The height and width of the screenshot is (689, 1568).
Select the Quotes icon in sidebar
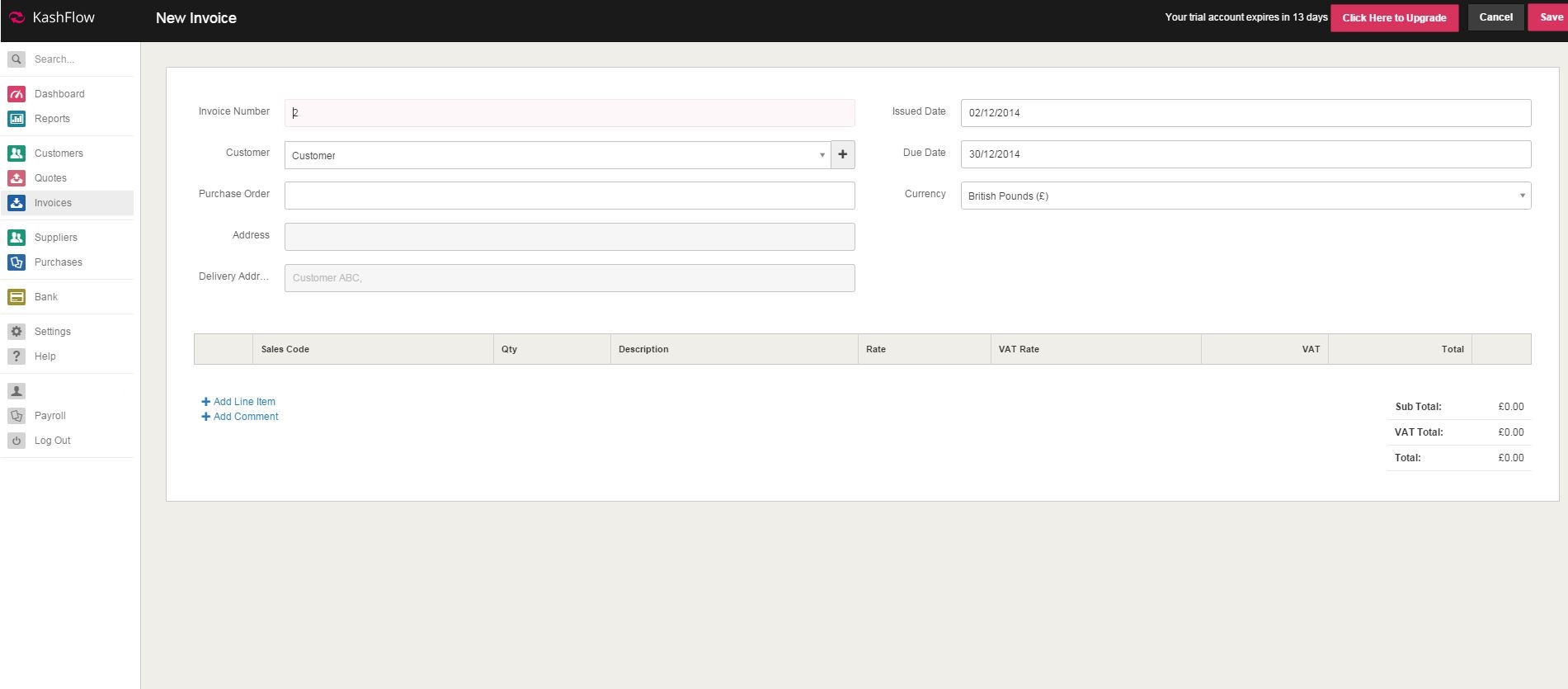(16, 178)
